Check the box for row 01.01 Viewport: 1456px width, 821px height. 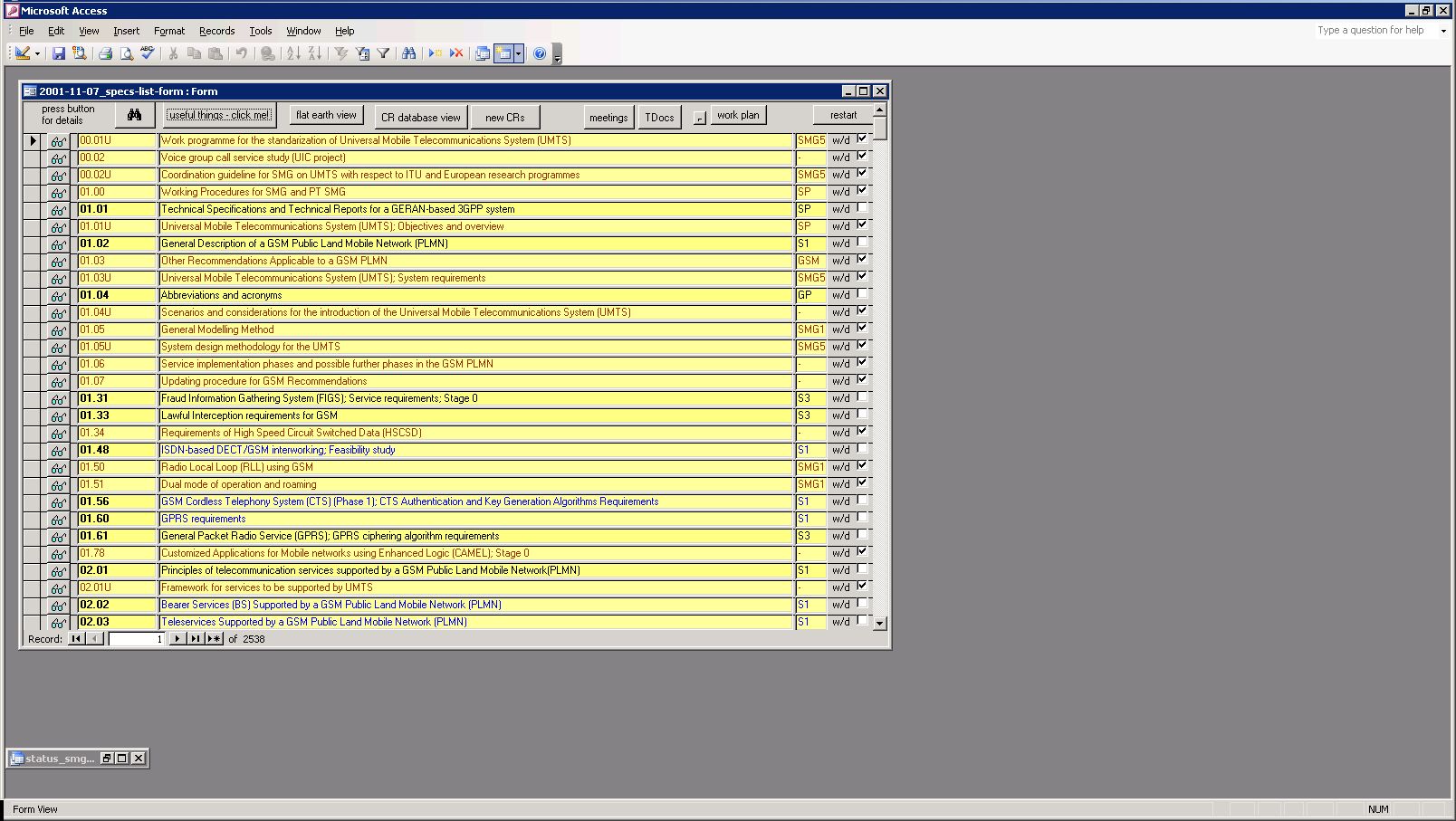(x=862, y=208)
